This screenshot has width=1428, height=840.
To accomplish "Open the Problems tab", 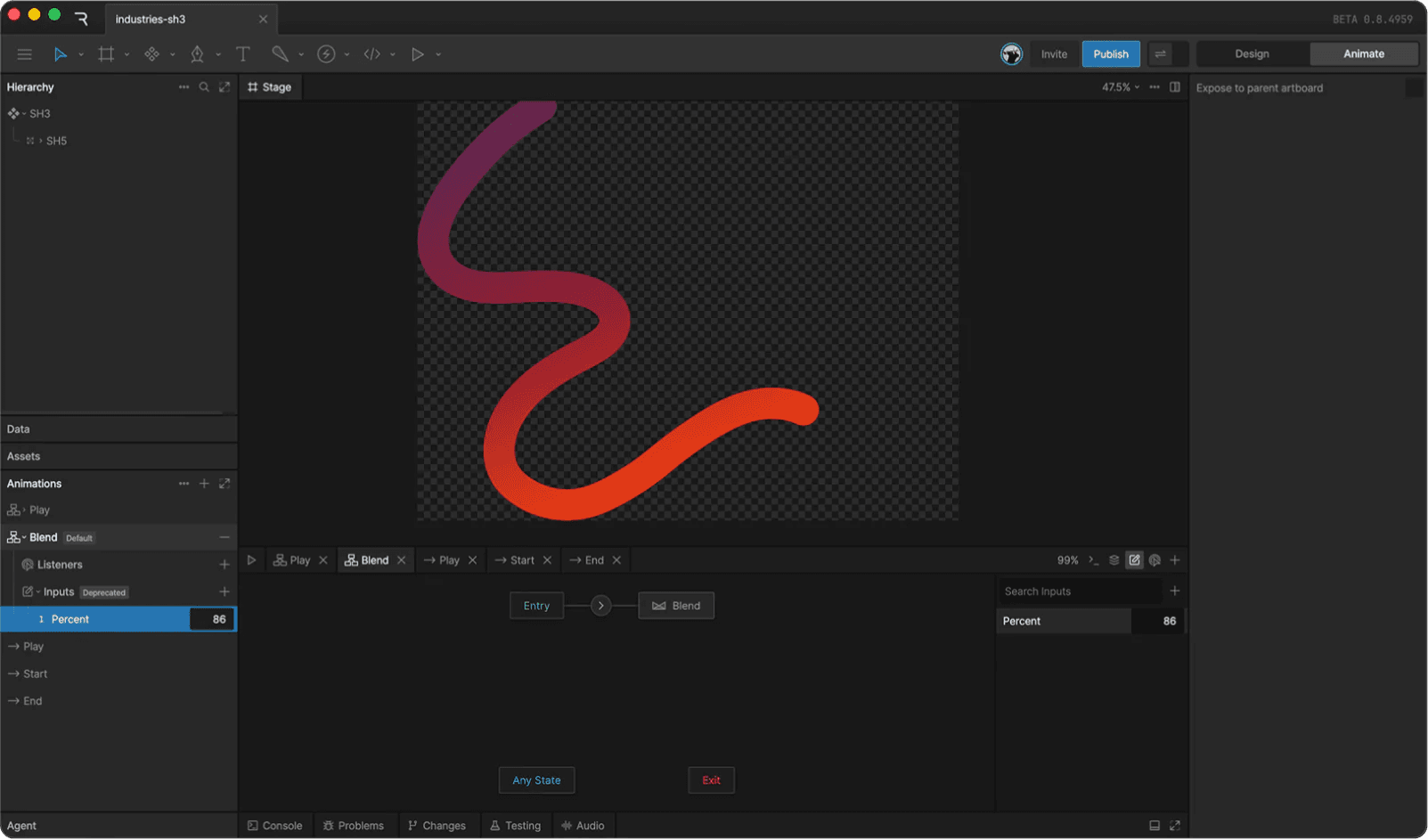I will click(354, 826).
